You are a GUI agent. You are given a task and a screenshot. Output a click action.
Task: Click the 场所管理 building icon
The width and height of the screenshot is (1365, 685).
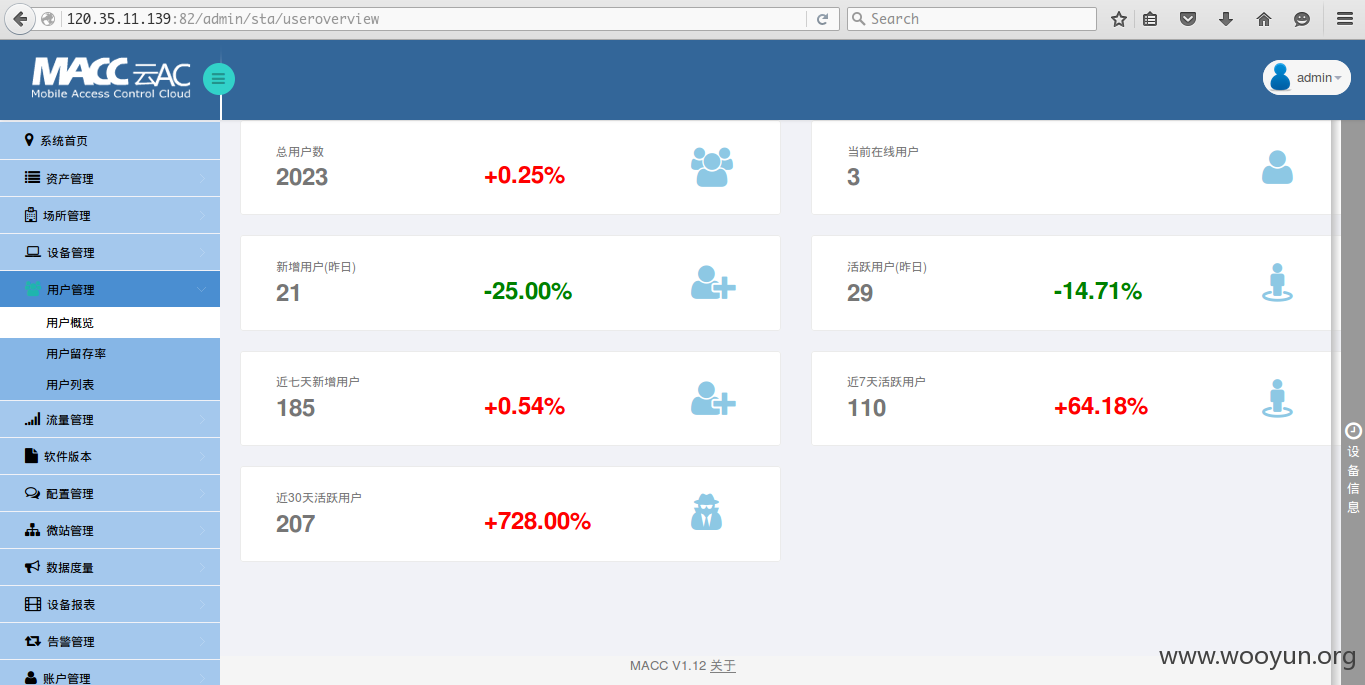(31, 215)
